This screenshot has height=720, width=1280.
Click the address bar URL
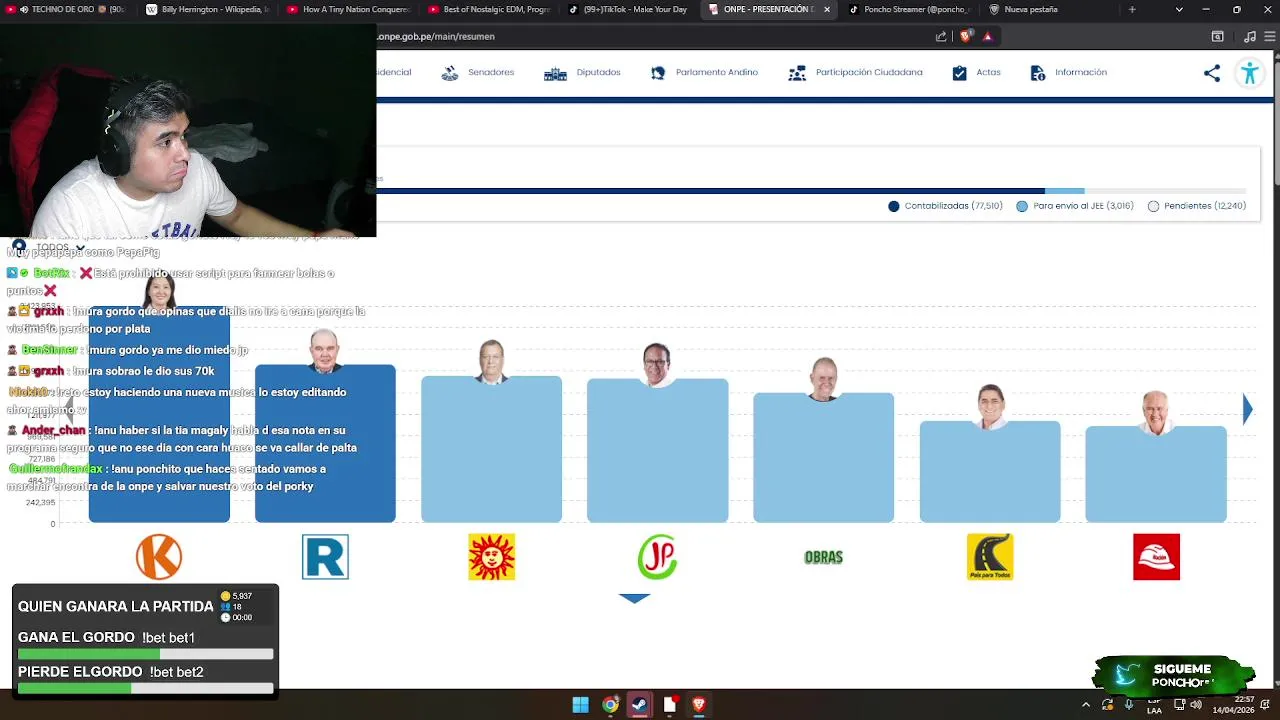coord(436,36)
